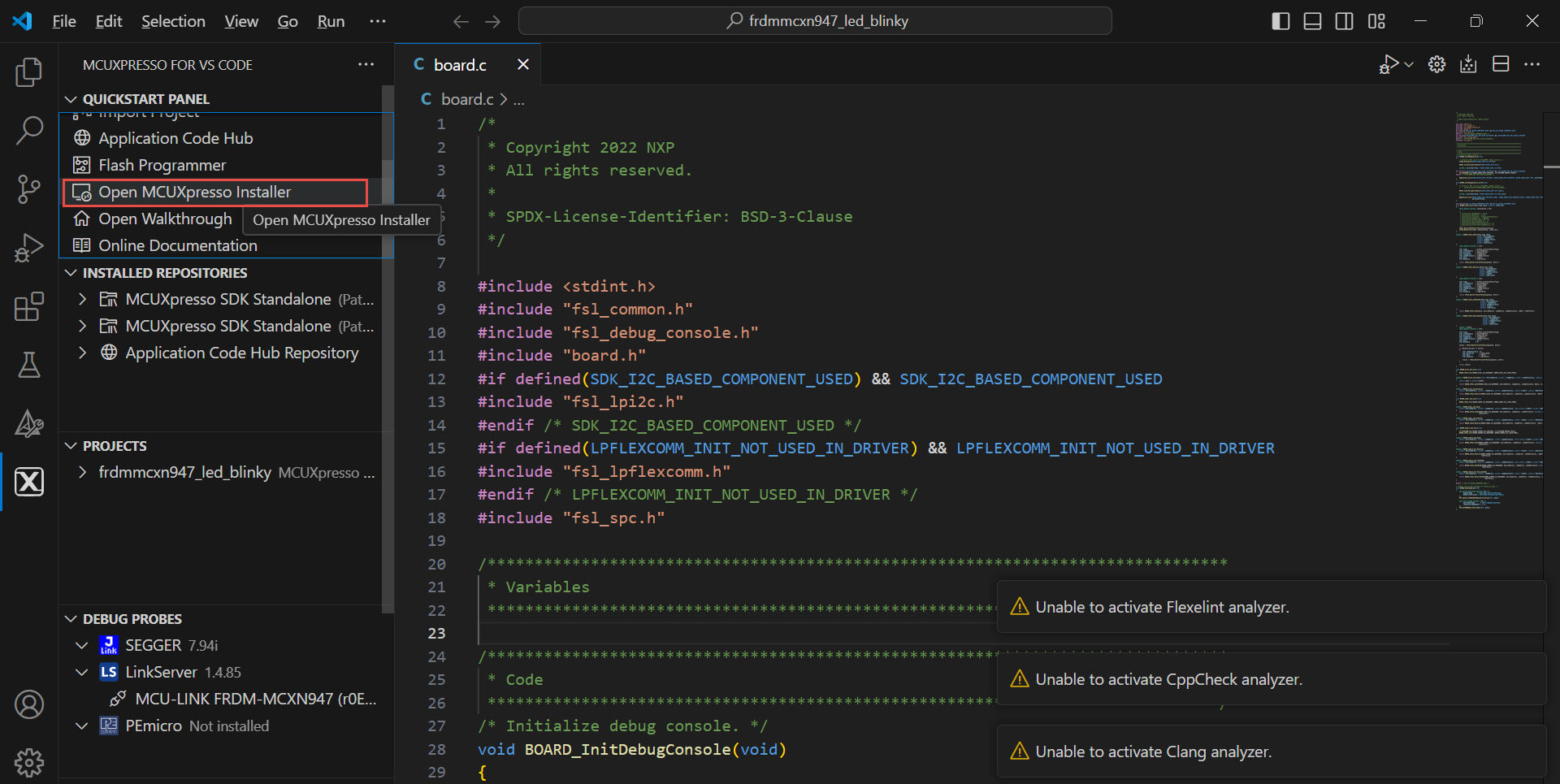This screenshot has height=784, width=1560.
Task: Open the Run and Debug view
Action: (x=29, y=247)
